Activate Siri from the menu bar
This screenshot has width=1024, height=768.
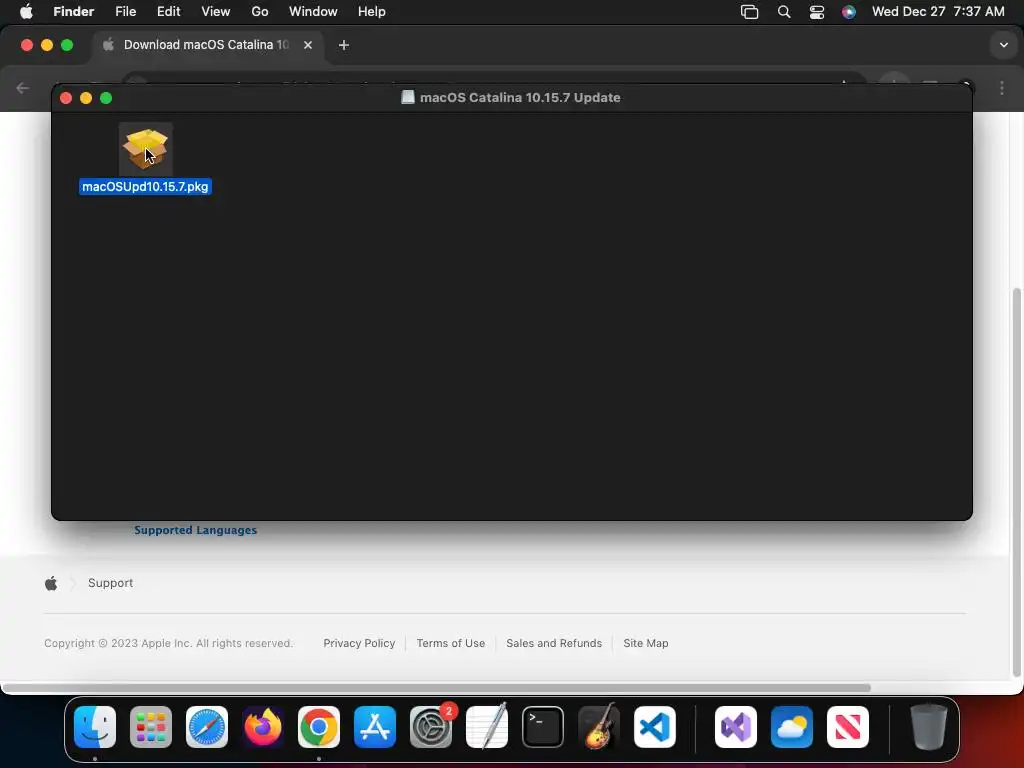click(x=848, y=12)
